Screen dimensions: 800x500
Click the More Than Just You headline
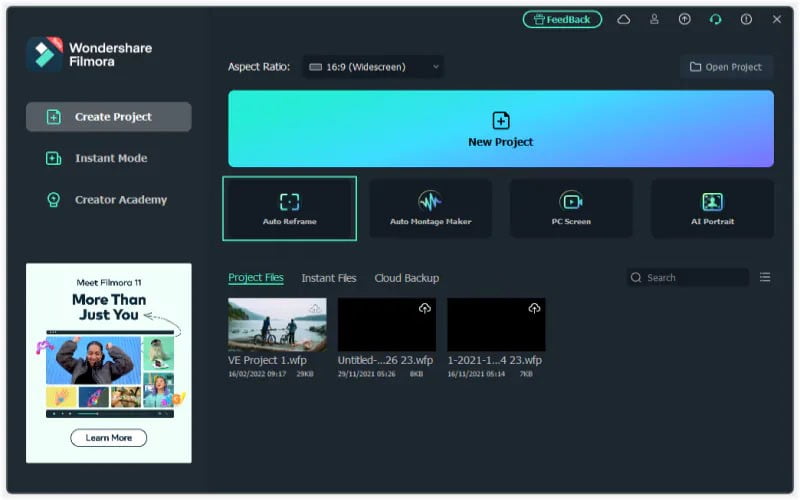point(109,307)
